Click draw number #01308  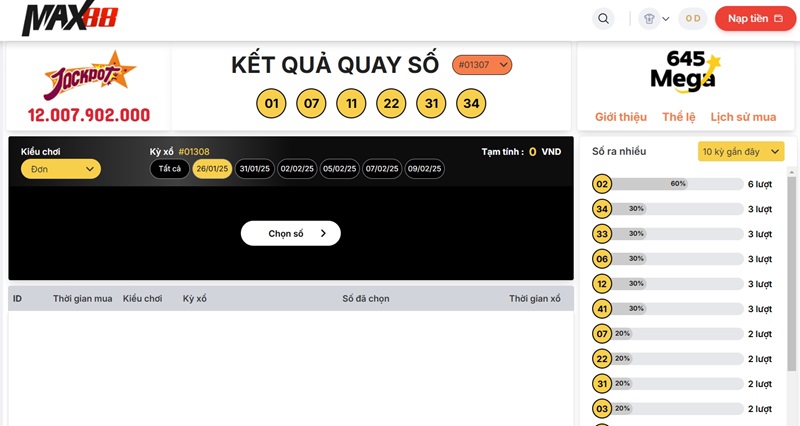point(194,152)
